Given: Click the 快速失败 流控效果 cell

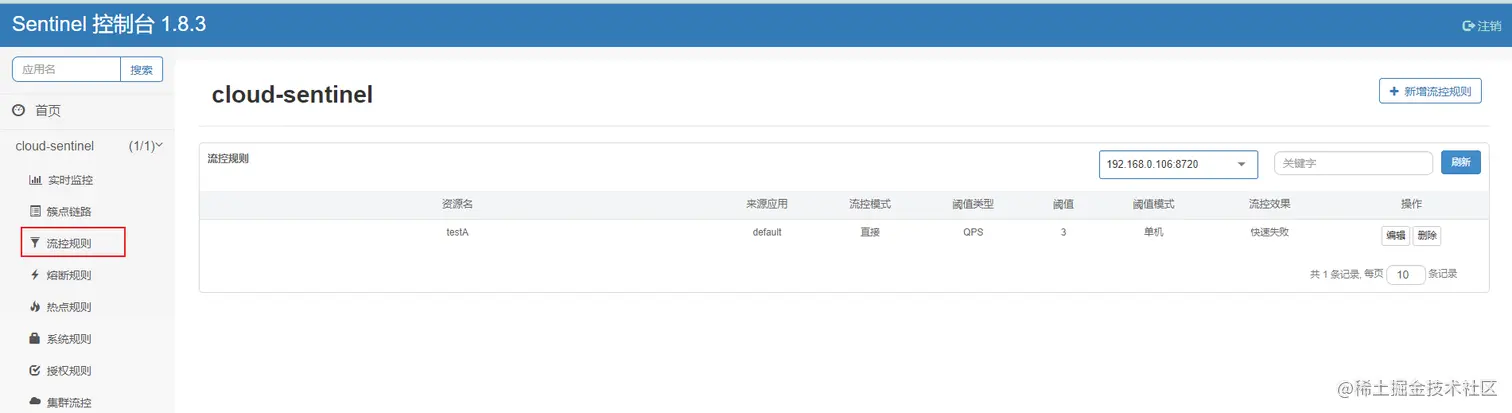Looking at the screenshot, I should 1270,232.
